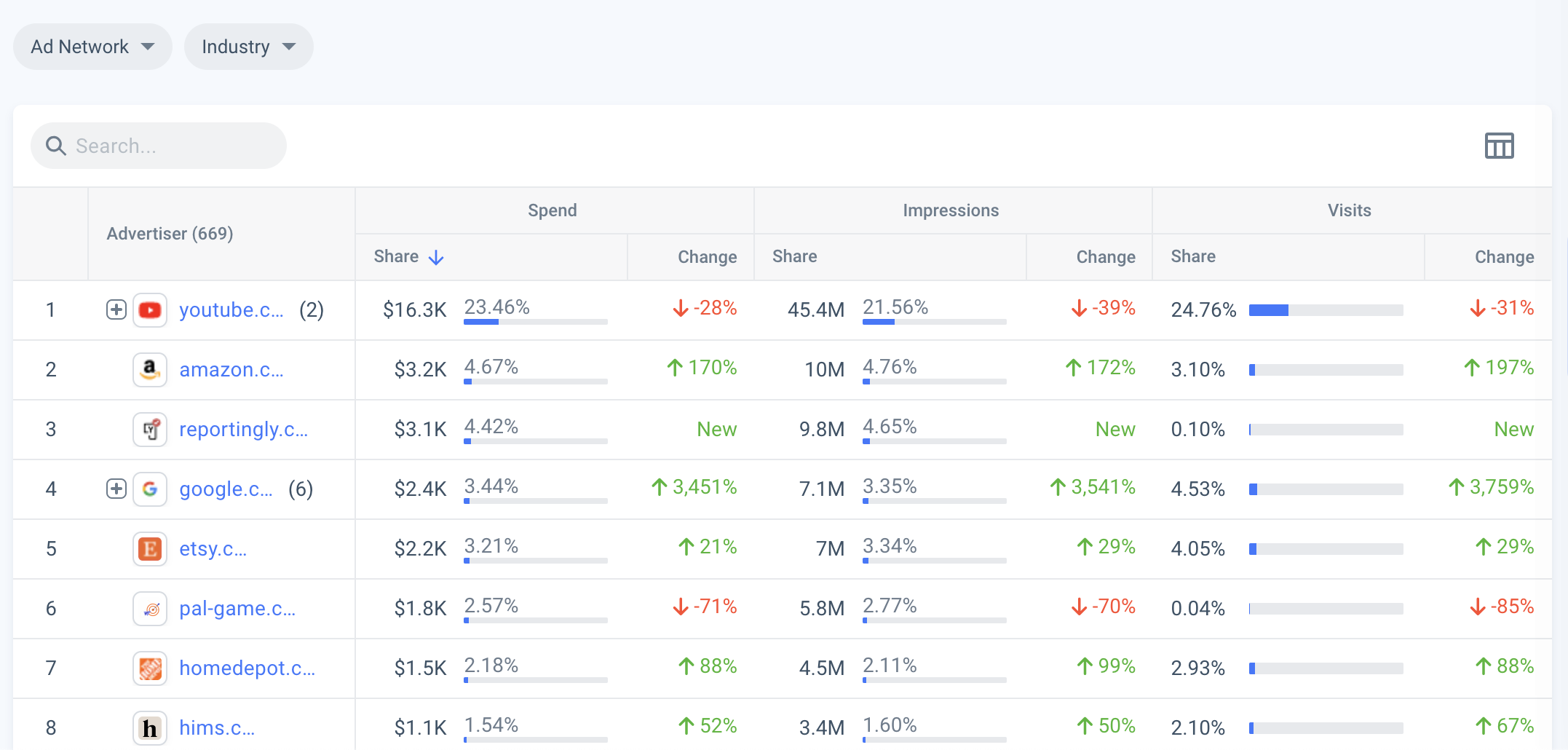The image size is (1568, 750).
Task: Click the (6) count beside google
Action: (x=301, y=489)
